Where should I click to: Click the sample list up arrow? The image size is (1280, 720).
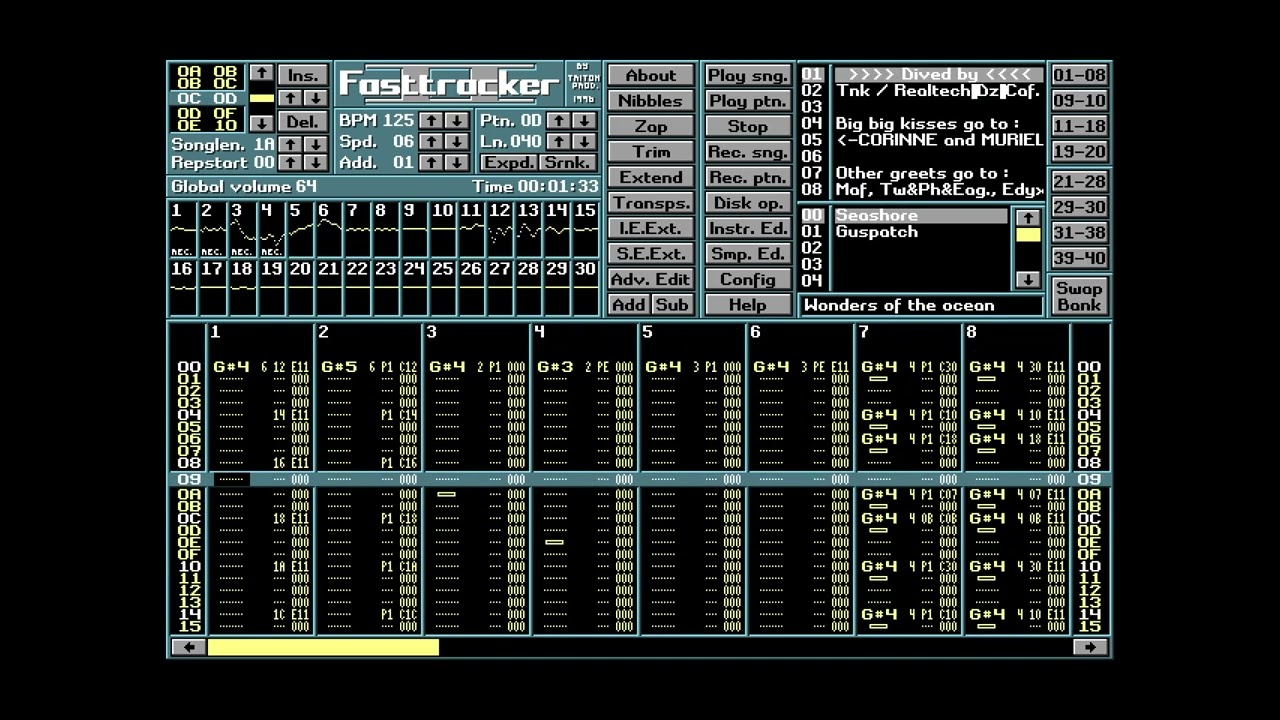(x=1028, y=218)
